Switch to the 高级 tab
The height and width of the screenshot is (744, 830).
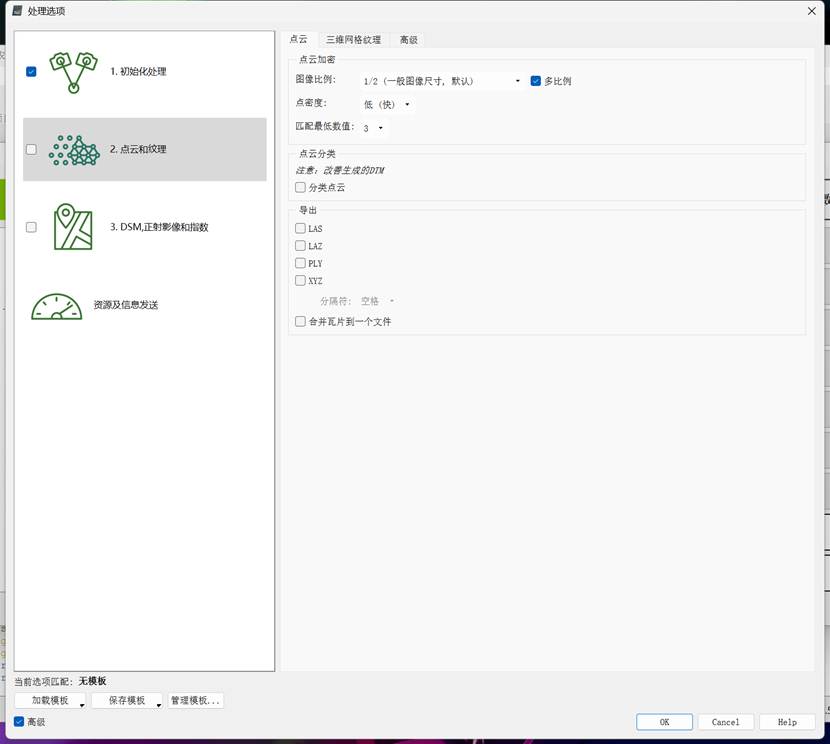[x=408, y=40]
